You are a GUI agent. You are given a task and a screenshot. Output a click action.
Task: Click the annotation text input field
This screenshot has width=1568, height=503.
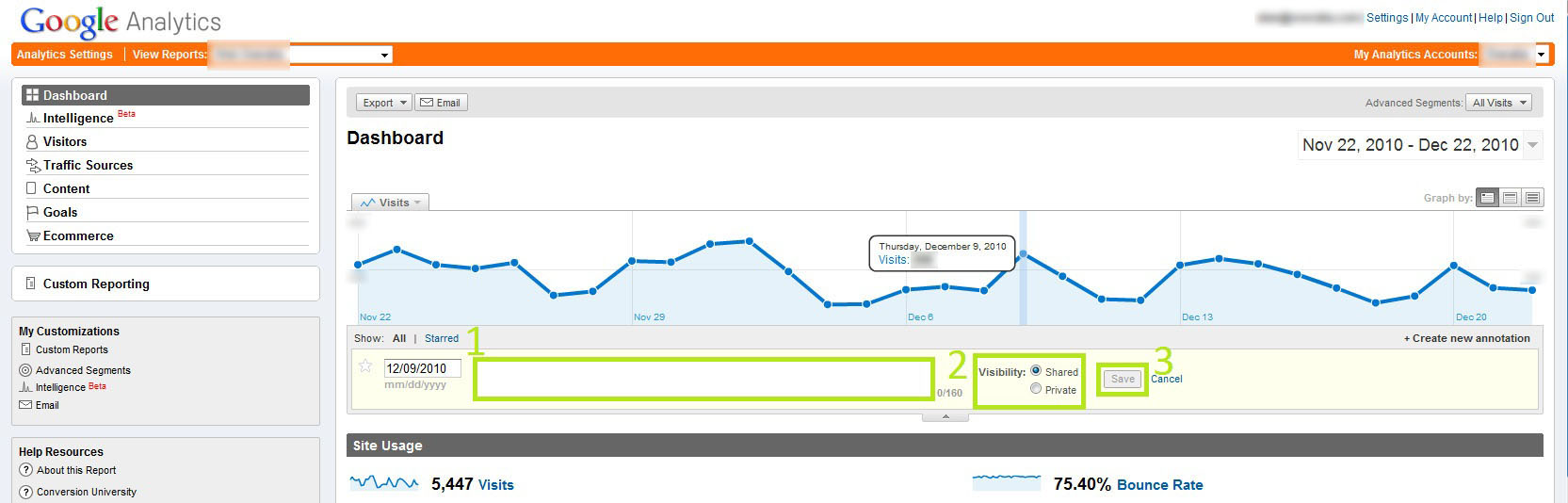(x=703, y=379)
